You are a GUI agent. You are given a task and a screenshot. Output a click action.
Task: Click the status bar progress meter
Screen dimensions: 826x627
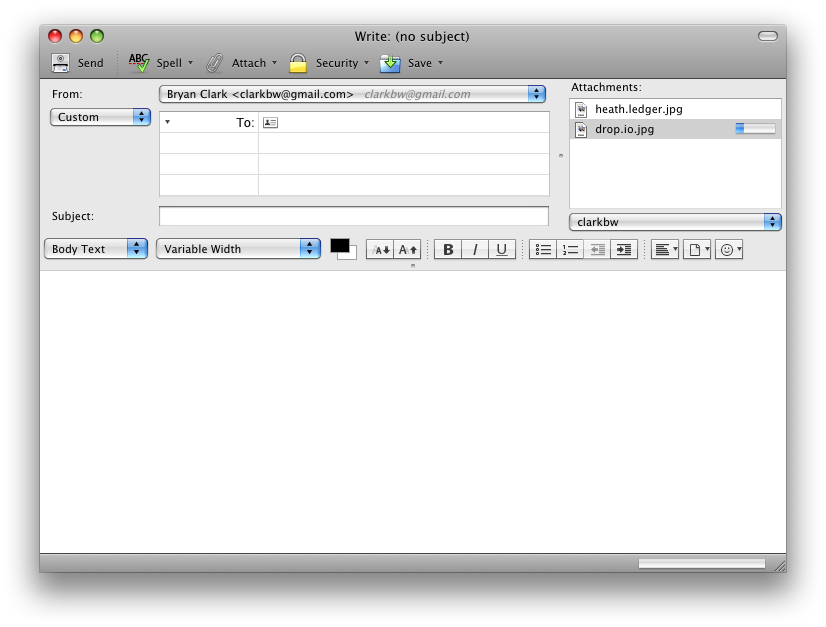[702, 564]
